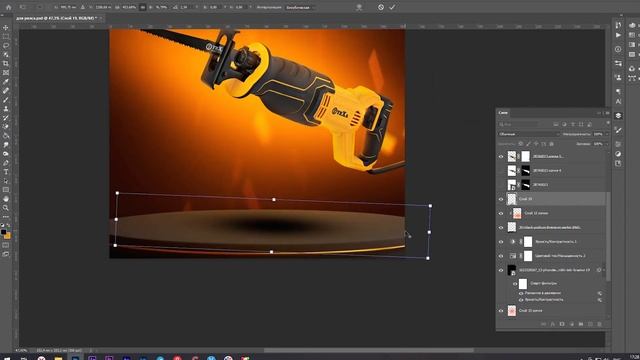This screenshot has width=640, height=360.
Task: Hide the bottom layer in Layers panel
Action: click(x=501, y=311)
